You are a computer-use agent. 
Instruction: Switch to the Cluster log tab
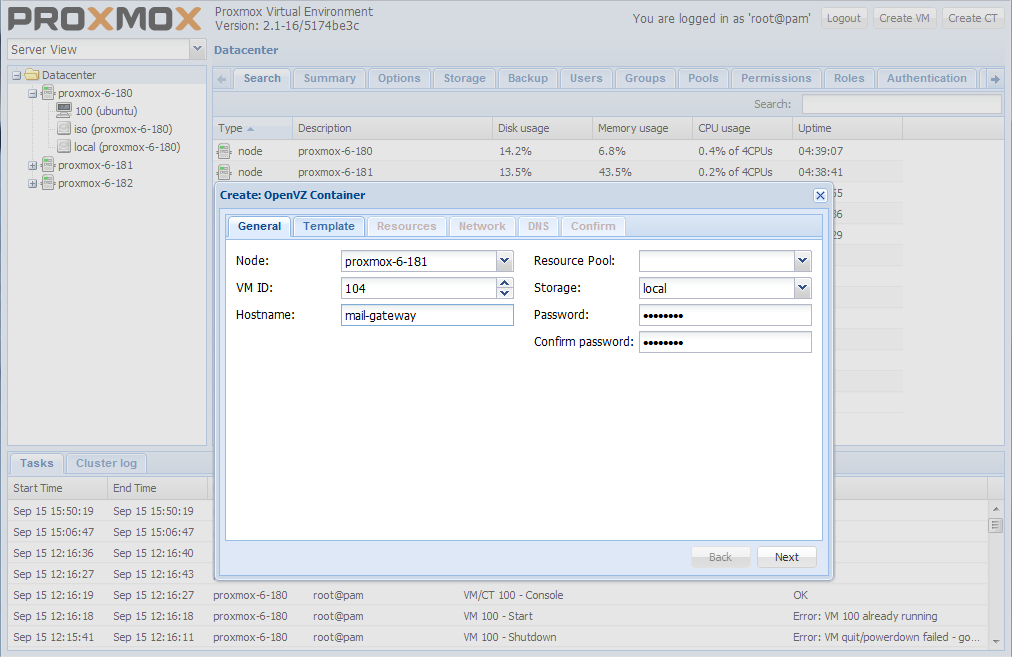106,463
